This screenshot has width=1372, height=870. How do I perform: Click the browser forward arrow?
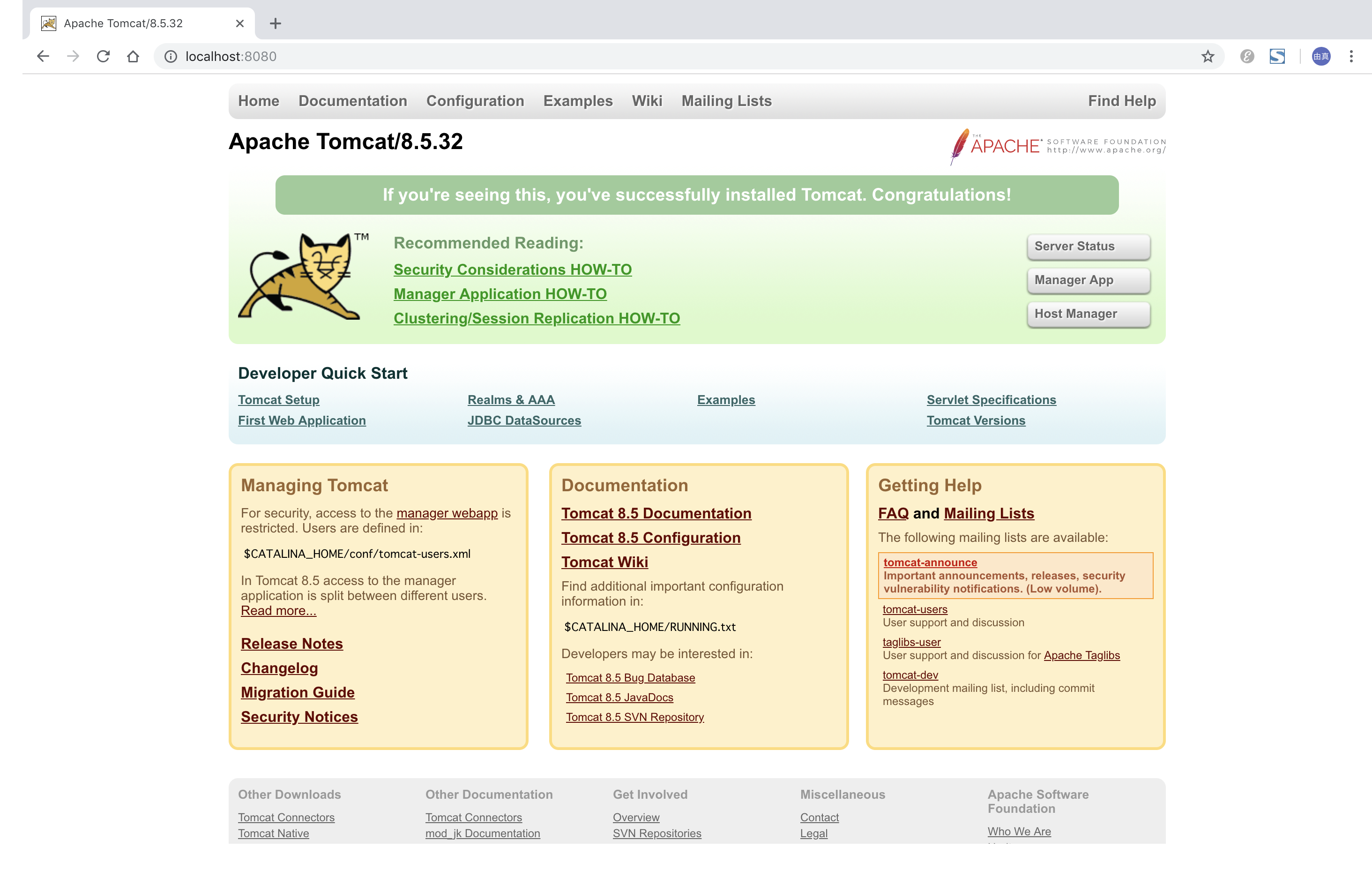(73, 56)
